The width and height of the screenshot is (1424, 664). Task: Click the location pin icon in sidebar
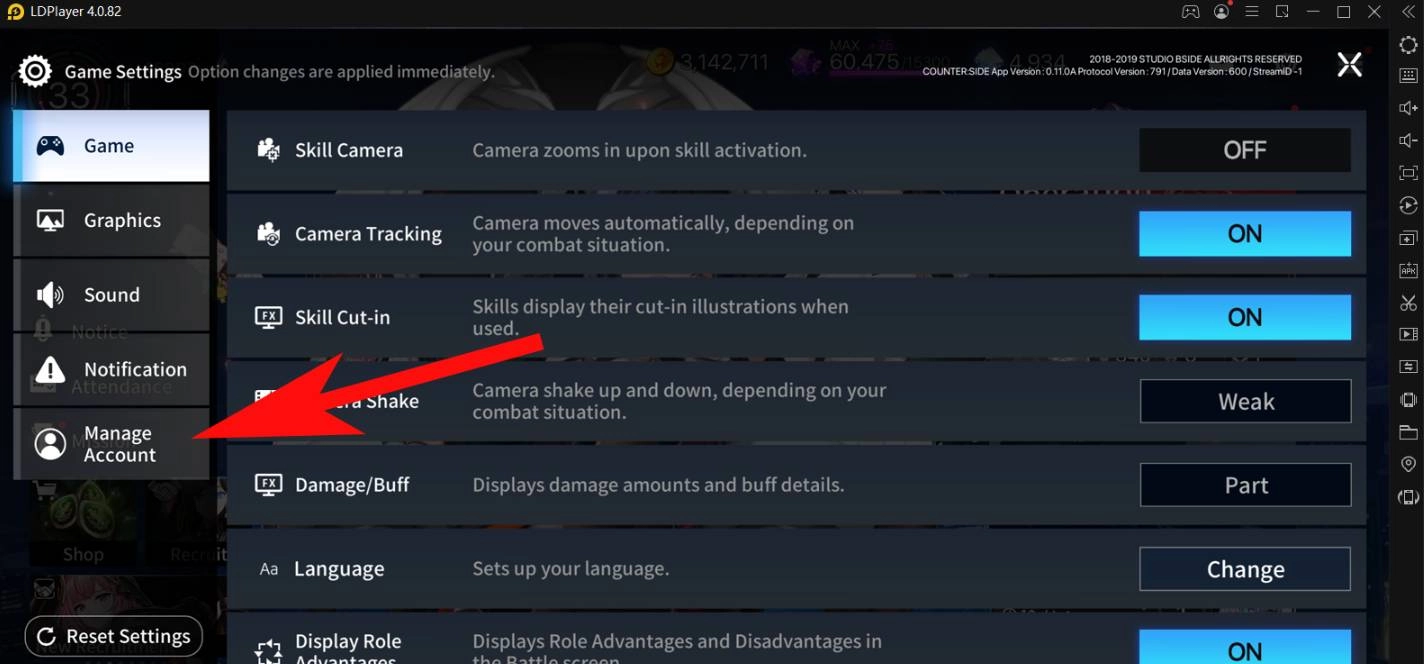pos(1408,464)
